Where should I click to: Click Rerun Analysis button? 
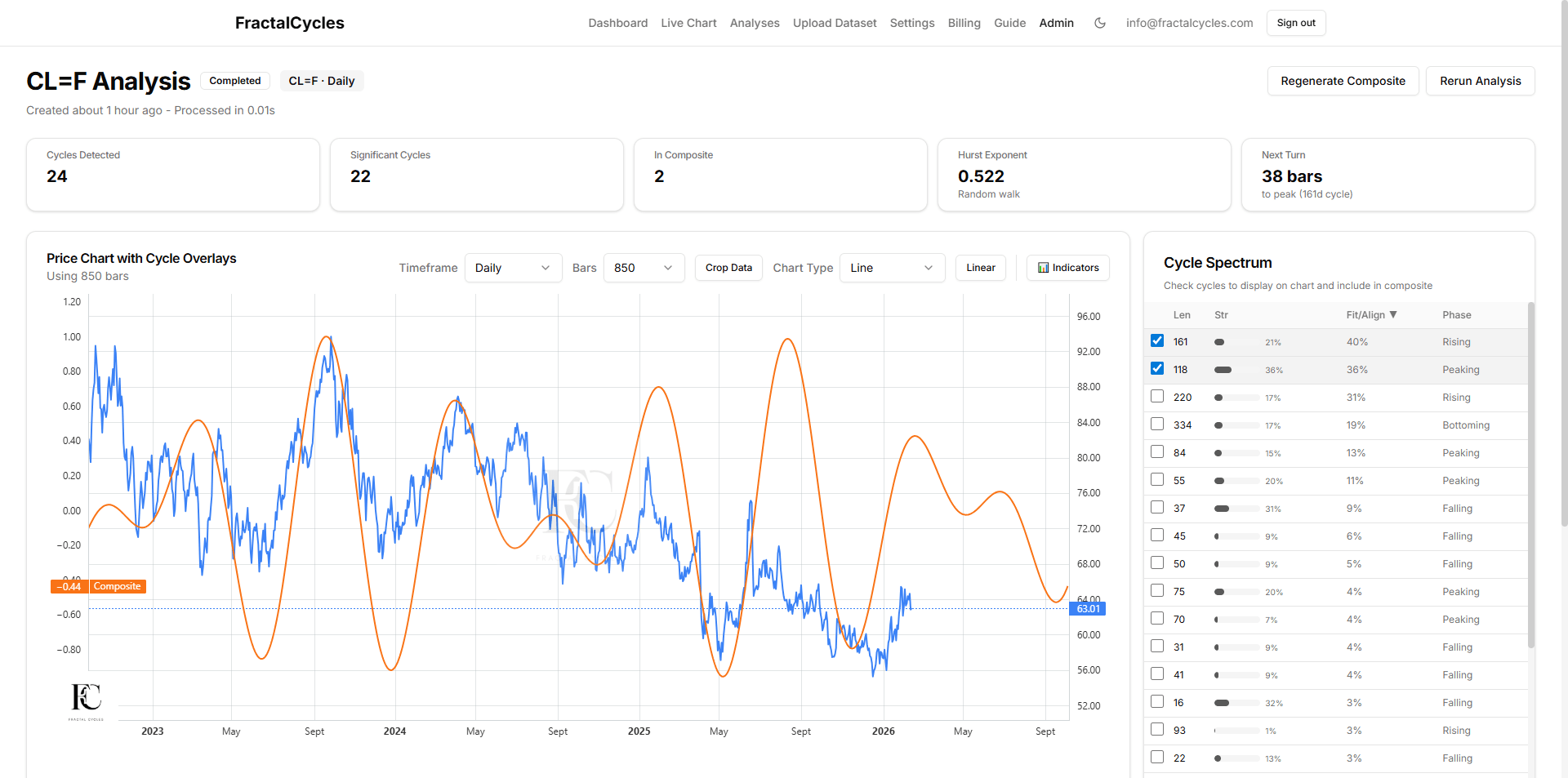(x=1480, y=81)
